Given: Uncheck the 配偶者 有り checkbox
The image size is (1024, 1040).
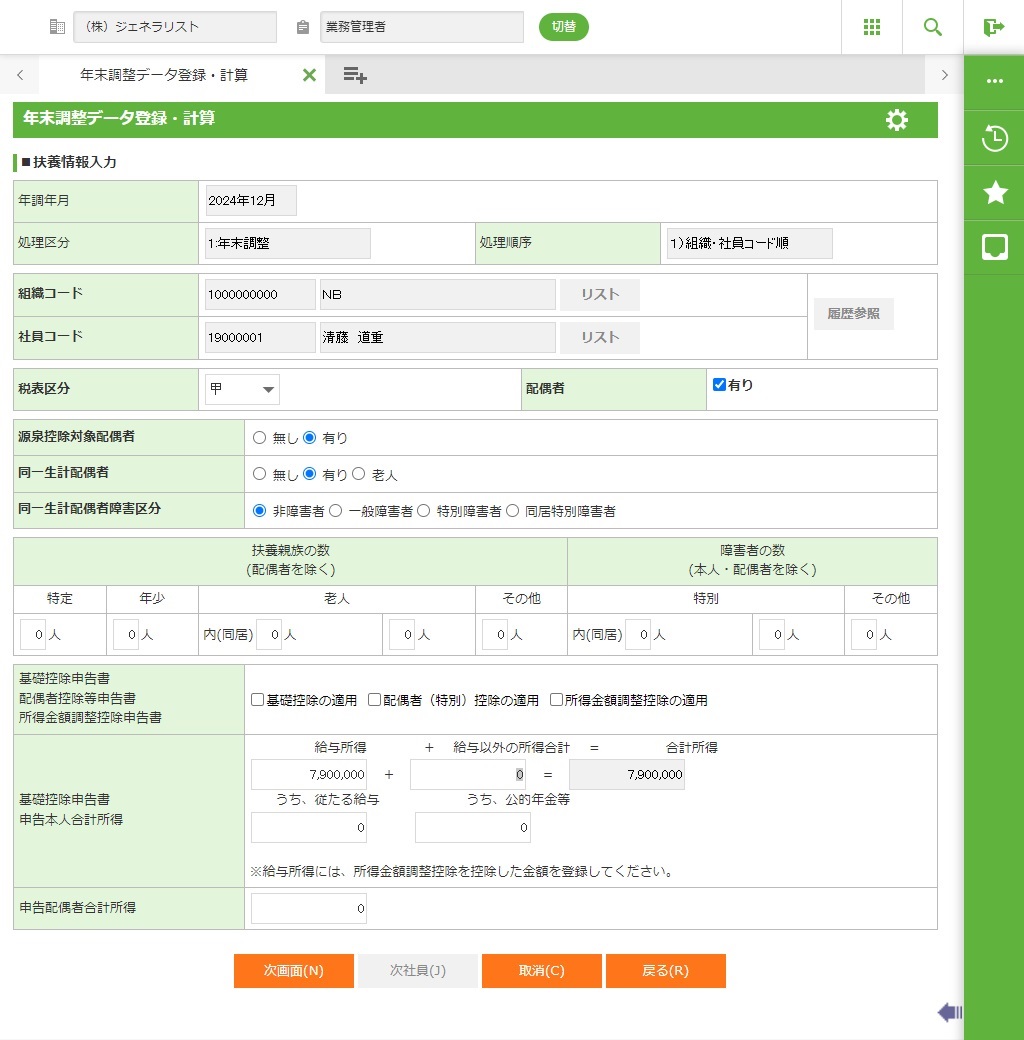Looking at the screenshot, I should 719,385.
